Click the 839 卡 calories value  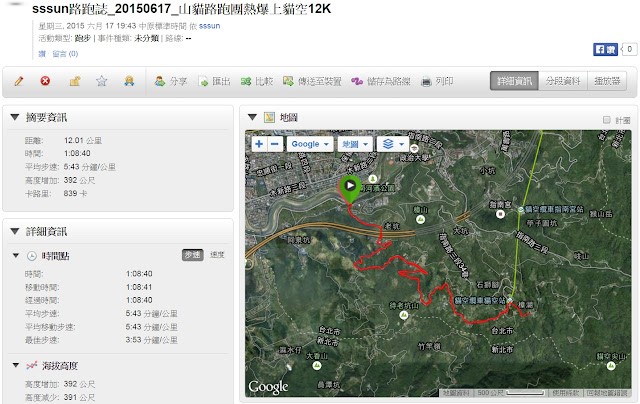[75, 193]
